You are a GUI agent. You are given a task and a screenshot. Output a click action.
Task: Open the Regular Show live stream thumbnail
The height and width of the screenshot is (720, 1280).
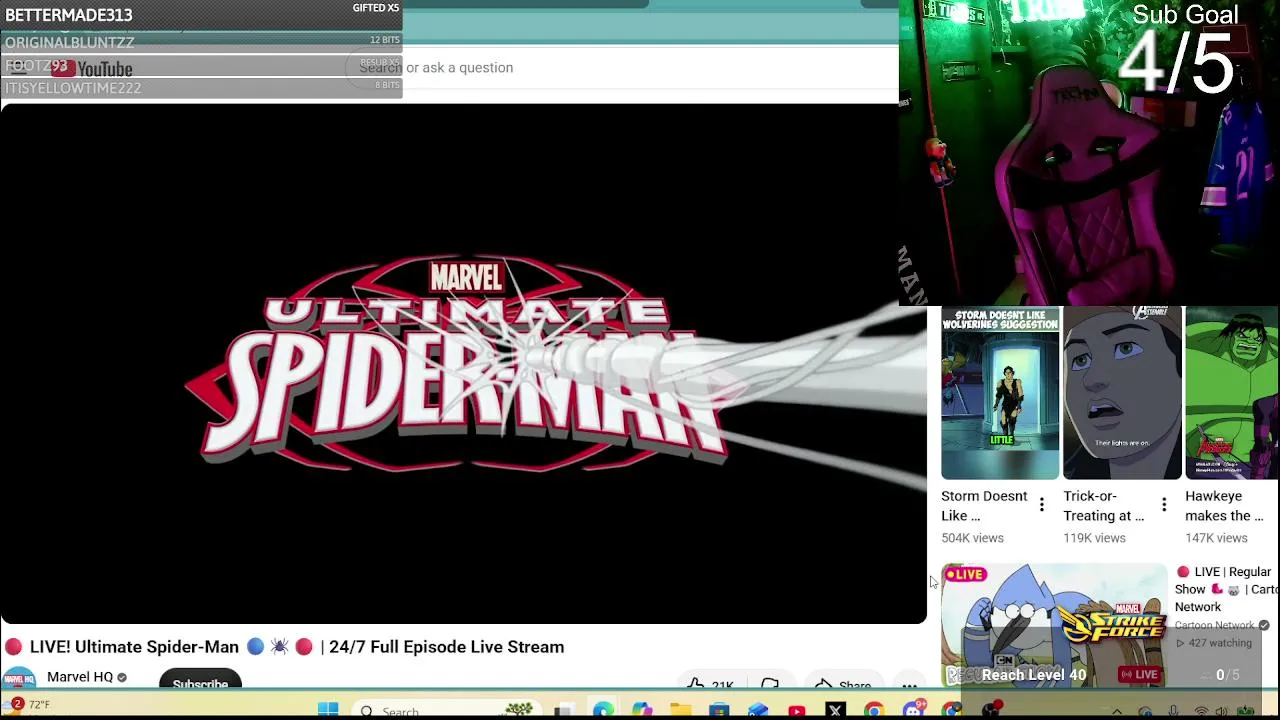1054,624
